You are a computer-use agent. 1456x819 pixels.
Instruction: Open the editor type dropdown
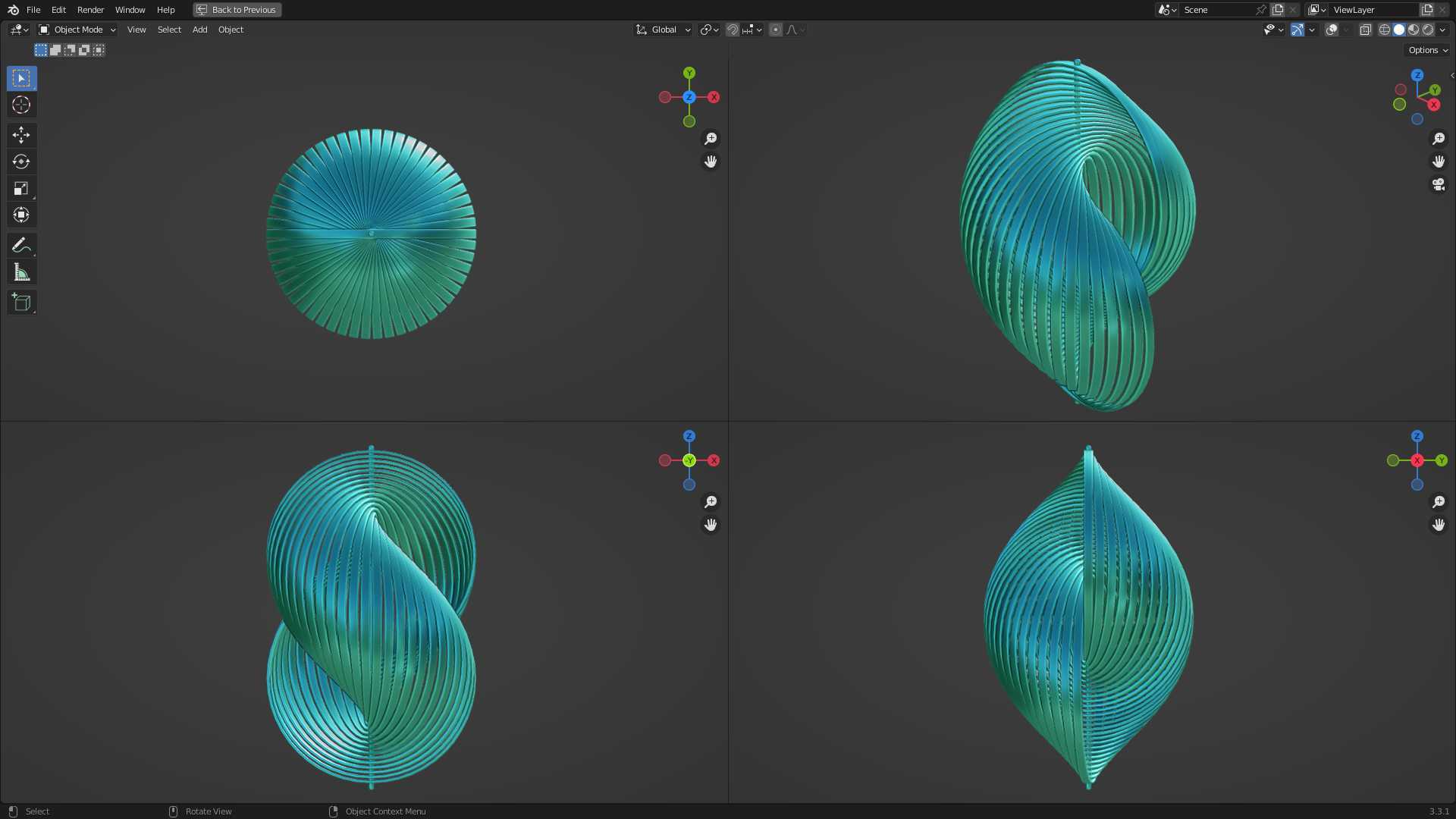(19, 30)
